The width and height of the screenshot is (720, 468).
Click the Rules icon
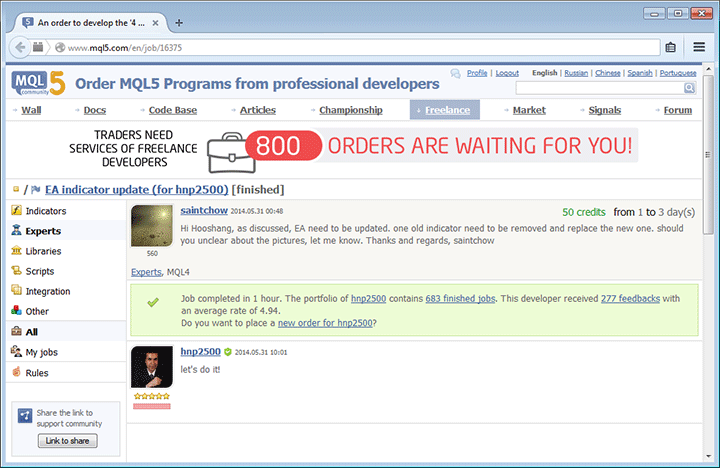click(17, 372)
